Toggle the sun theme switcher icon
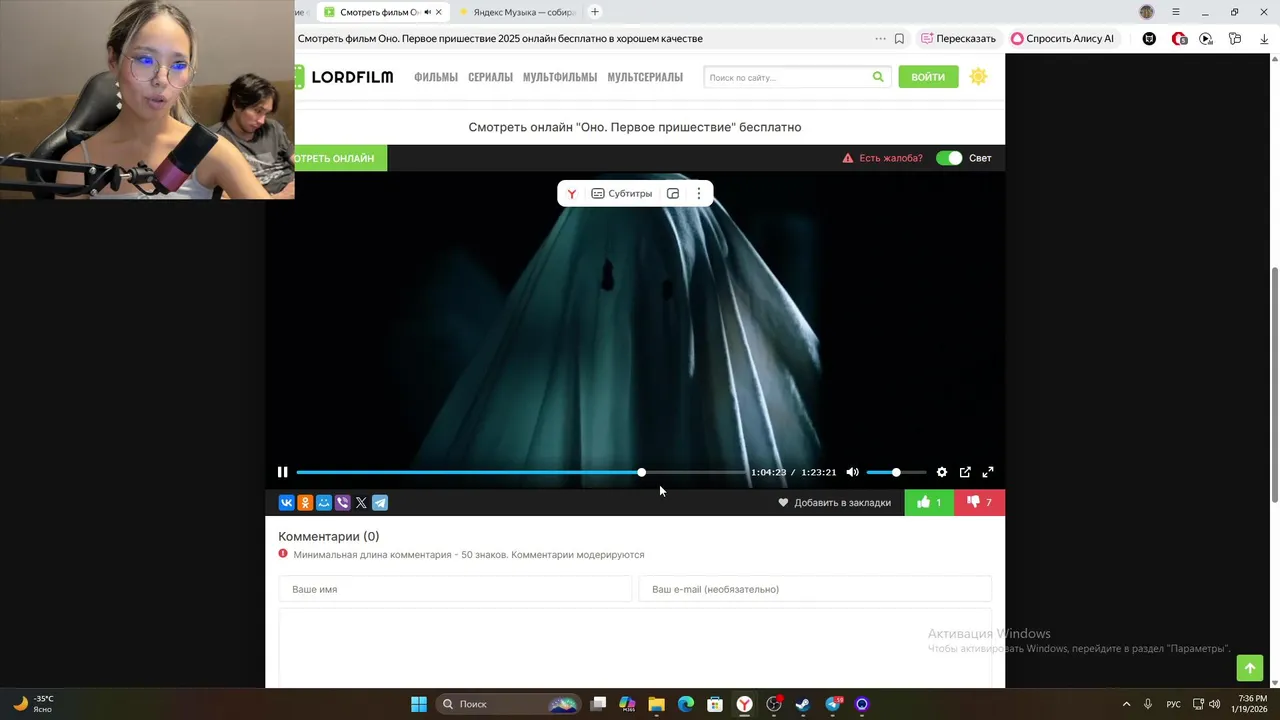Image resolution: width=1280 pixels, height=720 pixels. 979,77
